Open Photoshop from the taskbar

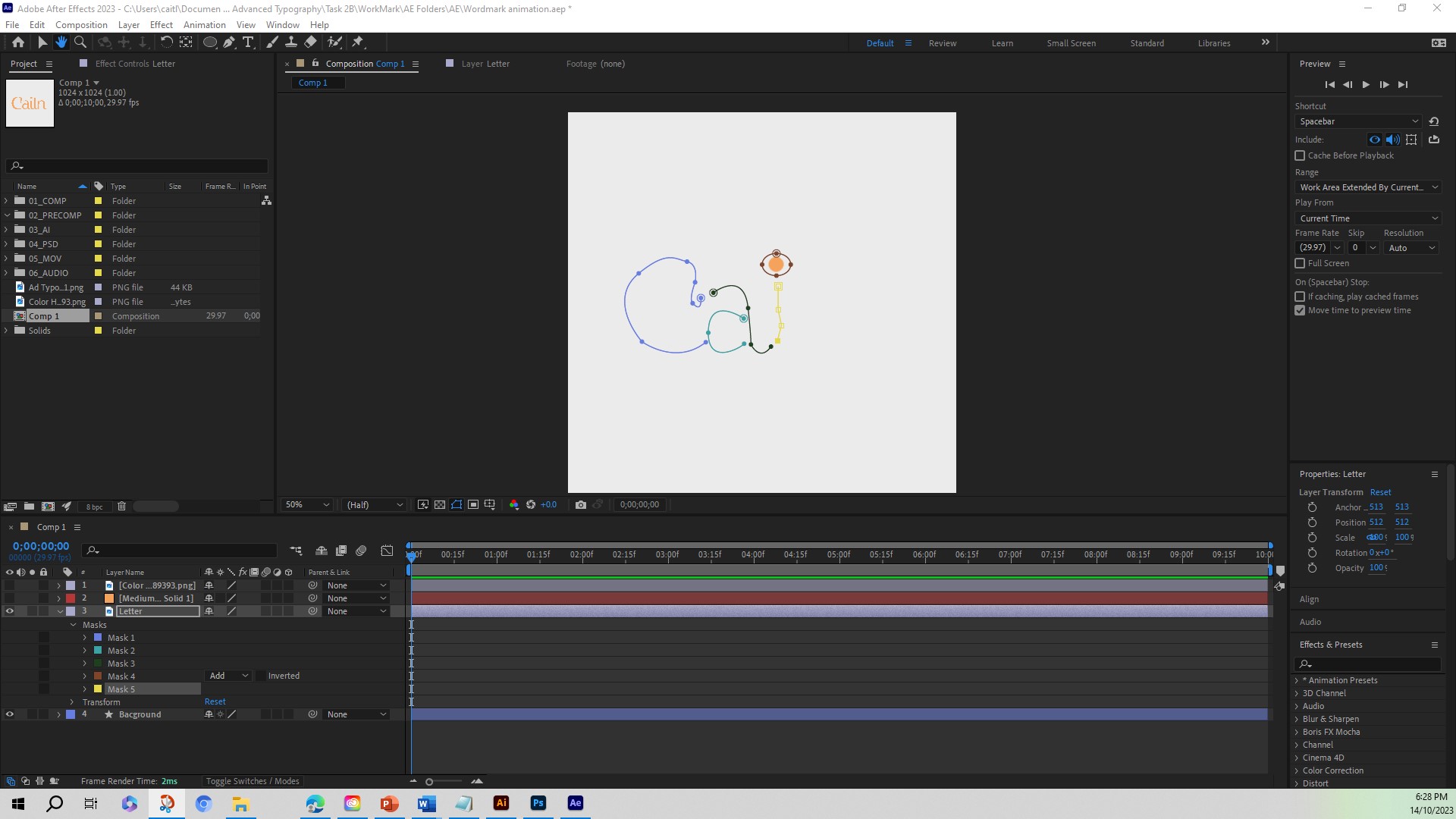538,803
